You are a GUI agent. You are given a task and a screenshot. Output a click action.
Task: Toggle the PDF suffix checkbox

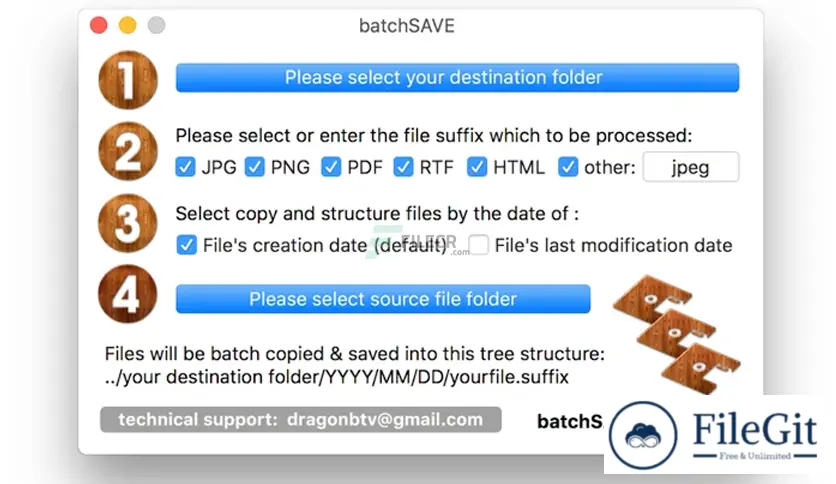(x=331, y=167)
